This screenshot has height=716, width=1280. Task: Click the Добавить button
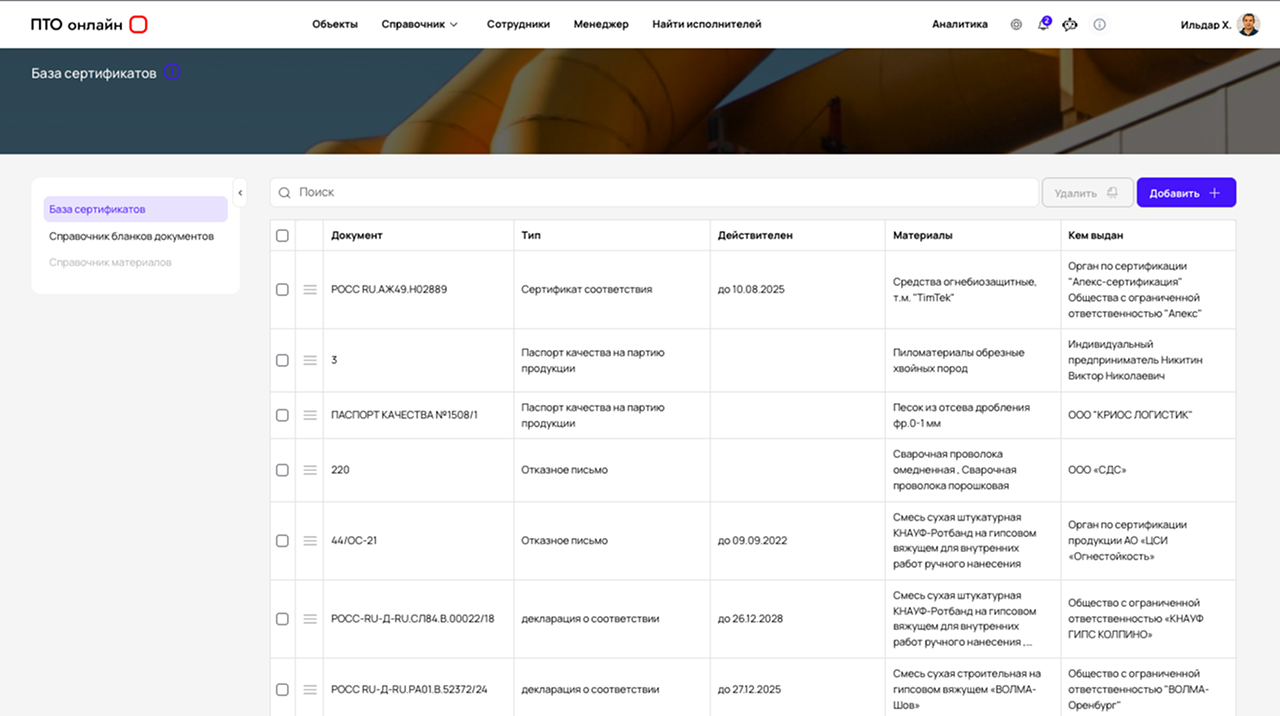coord(1185,193)
